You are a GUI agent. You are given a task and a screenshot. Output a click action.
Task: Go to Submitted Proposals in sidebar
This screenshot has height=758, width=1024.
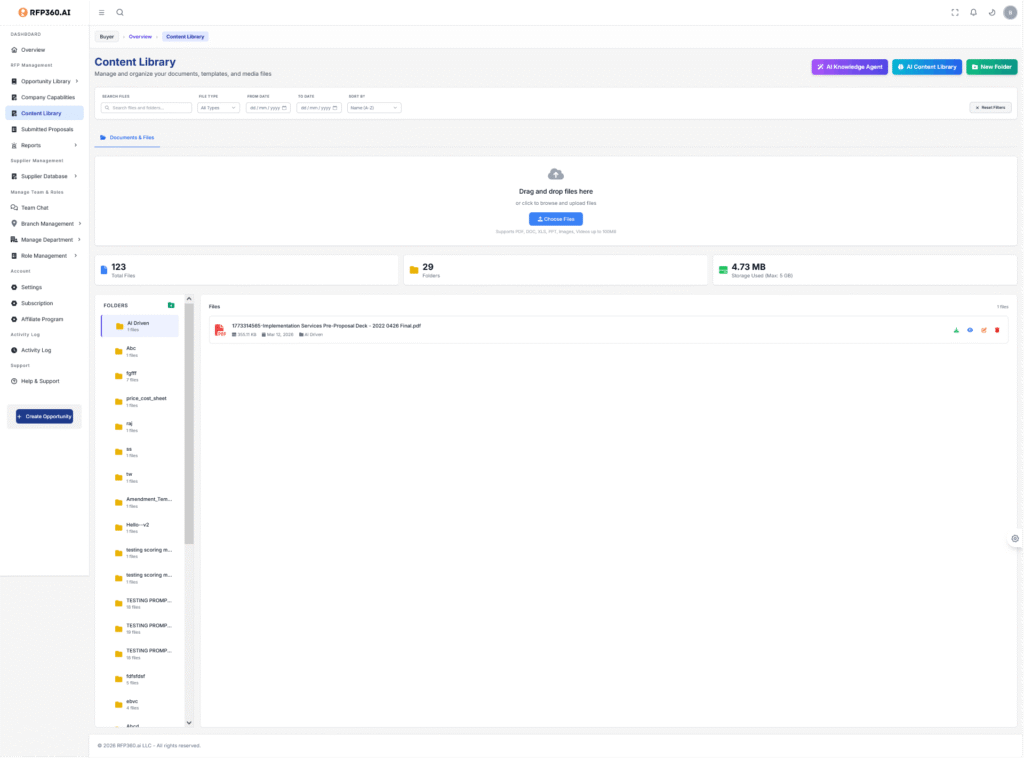click(x=46, y=129)
